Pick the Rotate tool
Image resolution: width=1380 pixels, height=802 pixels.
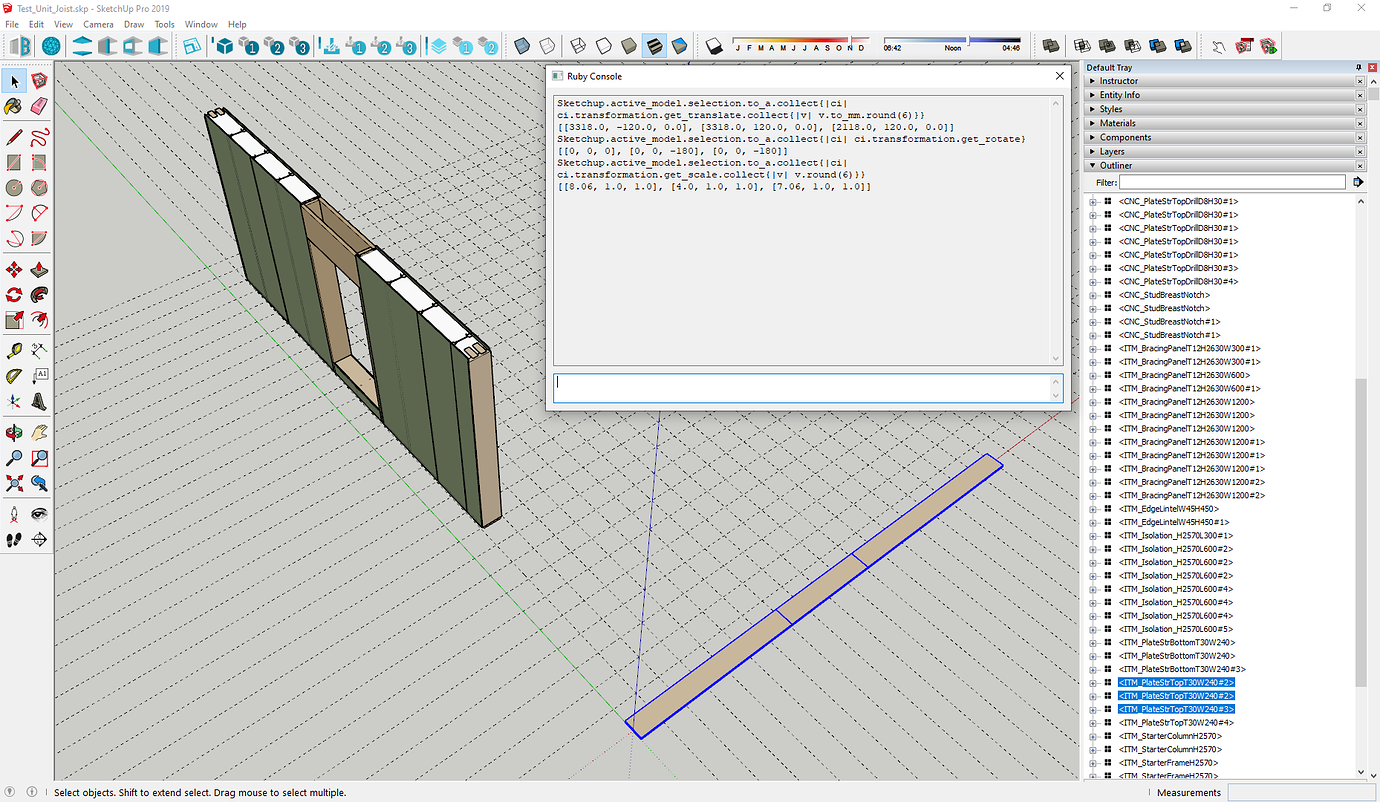tap(15, 294)
